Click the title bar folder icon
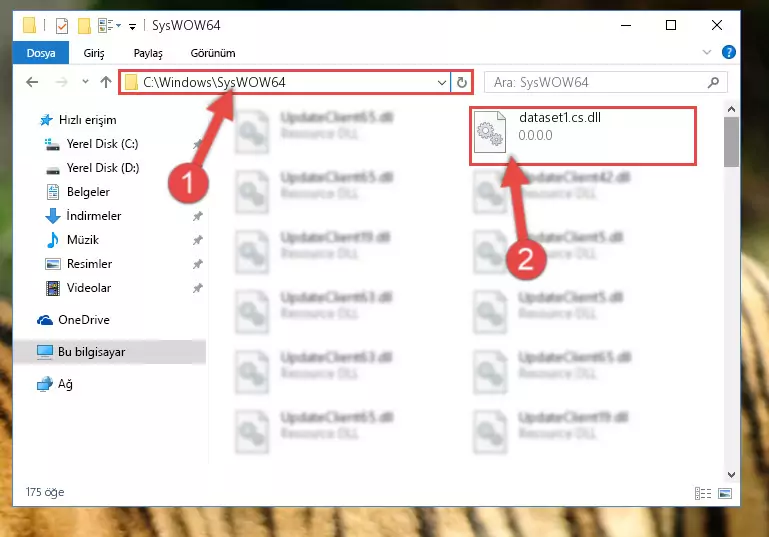This screenshot has height=537, width=769. [29, 25]
